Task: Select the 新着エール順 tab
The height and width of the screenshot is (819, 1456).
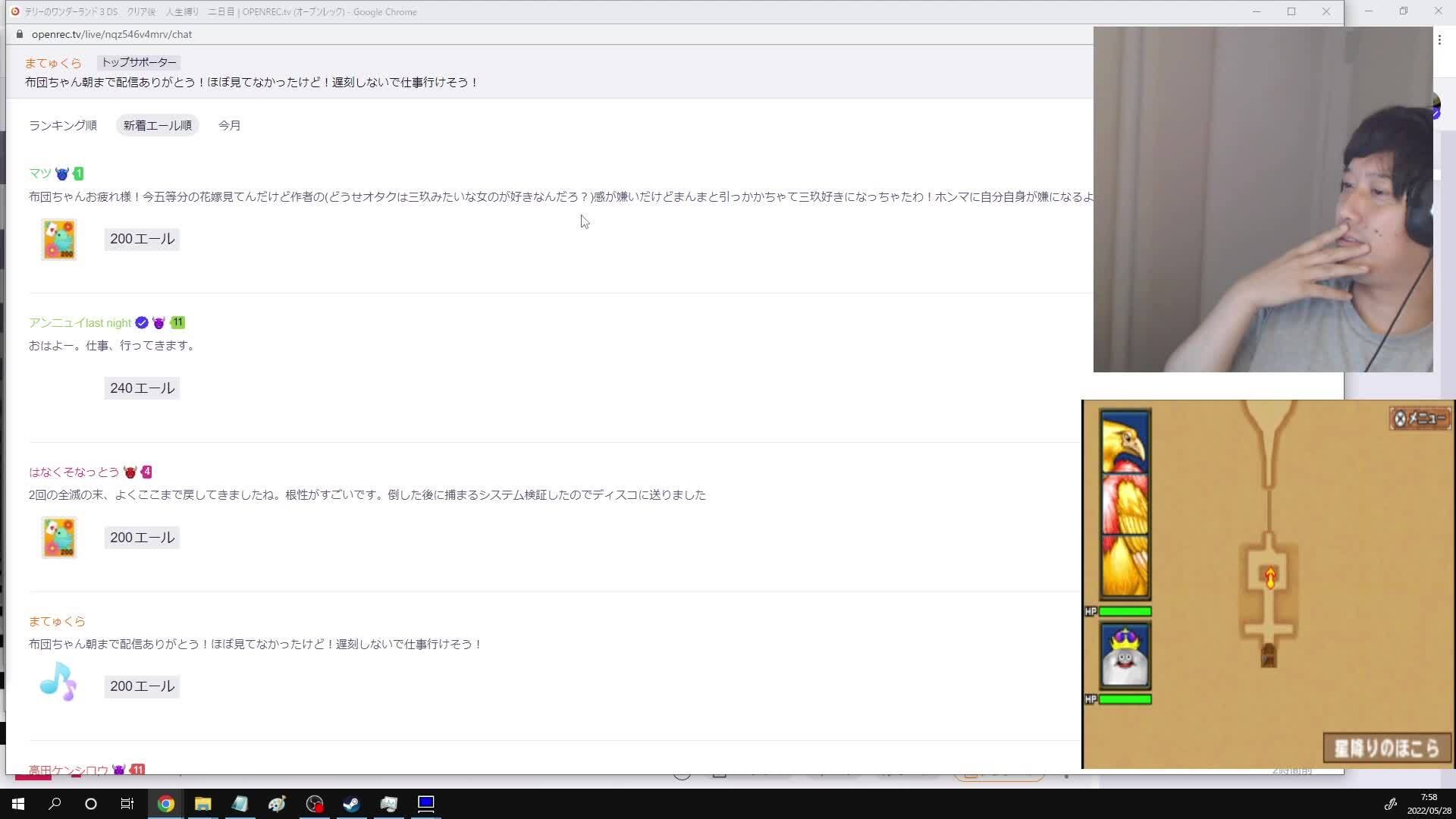Action: point(157,125)
